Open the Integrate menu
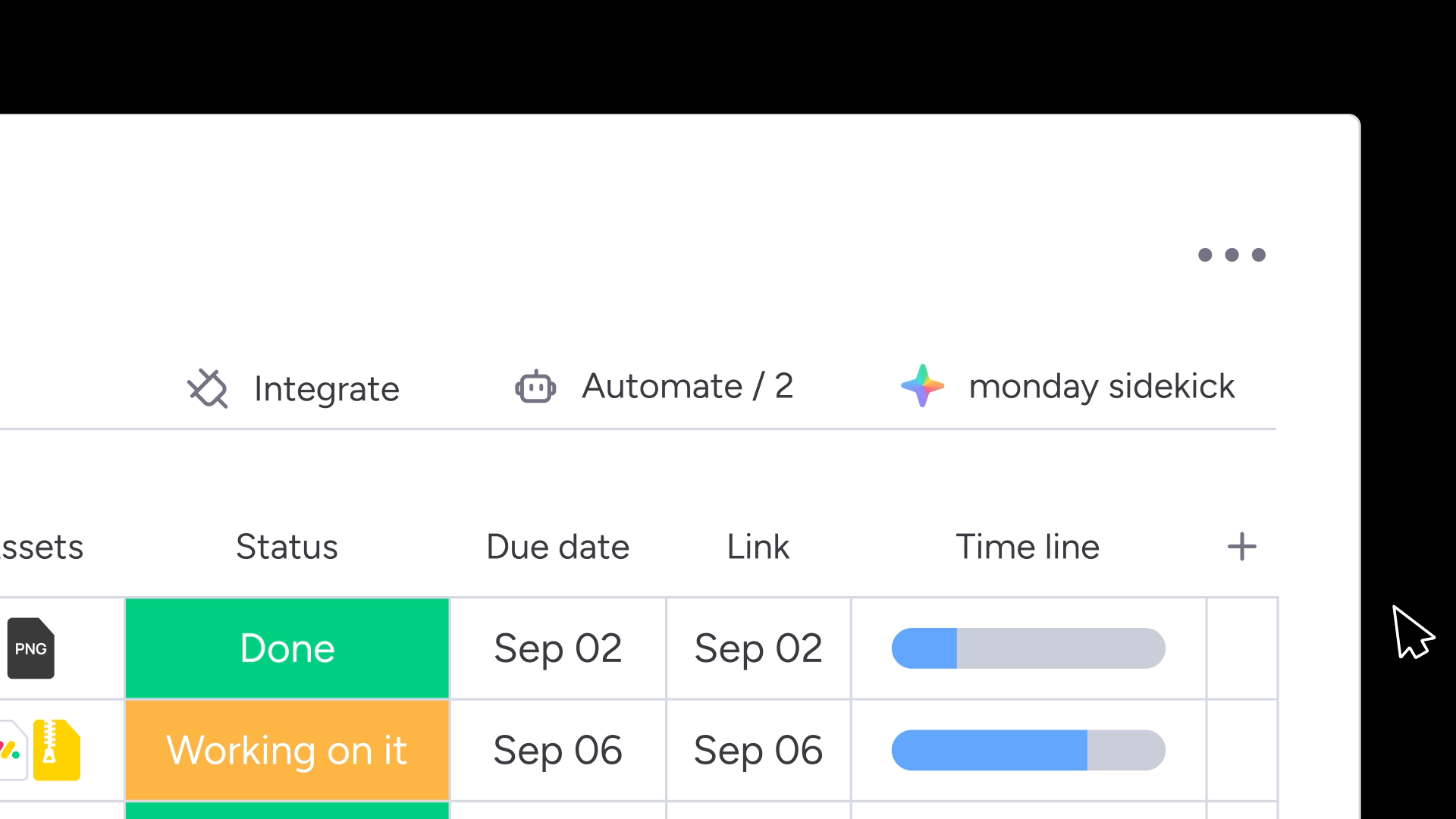Screen dimensions: 1456x819 pyautogui.click(x=326, y=389)
